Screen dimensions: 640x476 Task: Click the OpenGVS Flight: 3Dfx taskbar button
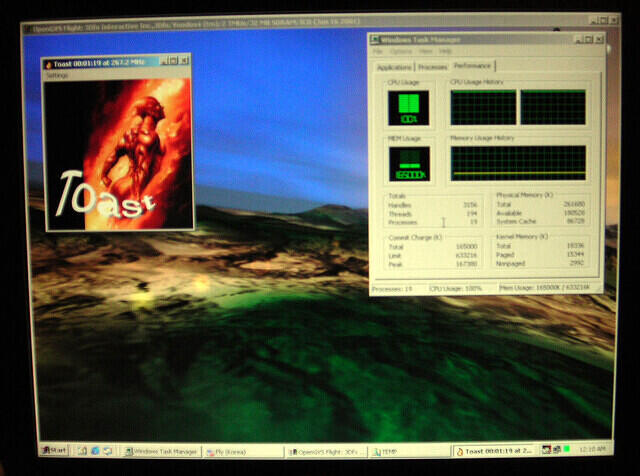tap(326, 452)
